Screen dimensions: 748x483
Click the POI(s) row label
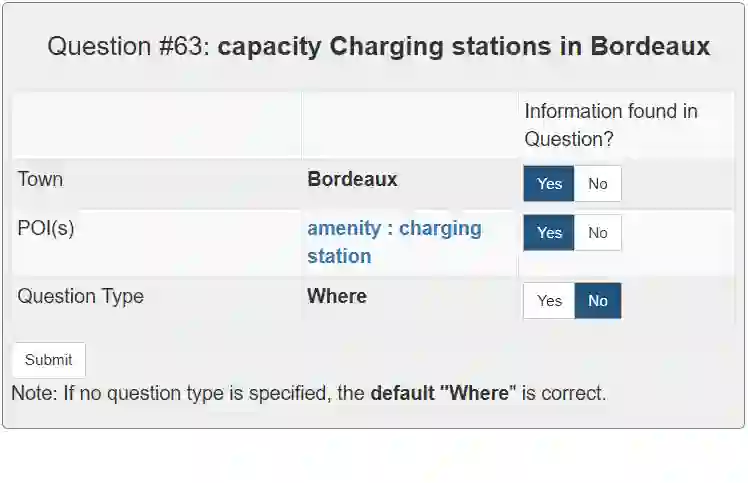46,228
